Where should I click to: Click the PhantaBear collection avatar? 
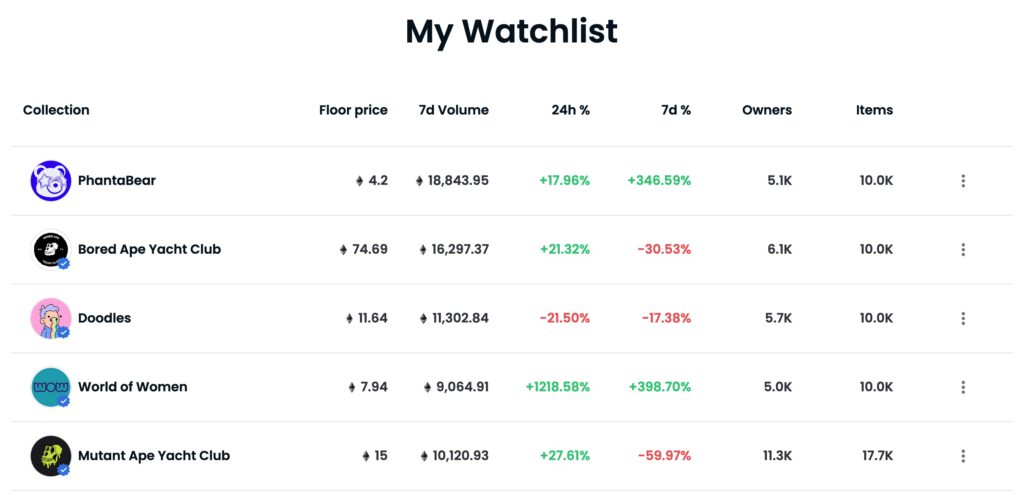[50, 181]
